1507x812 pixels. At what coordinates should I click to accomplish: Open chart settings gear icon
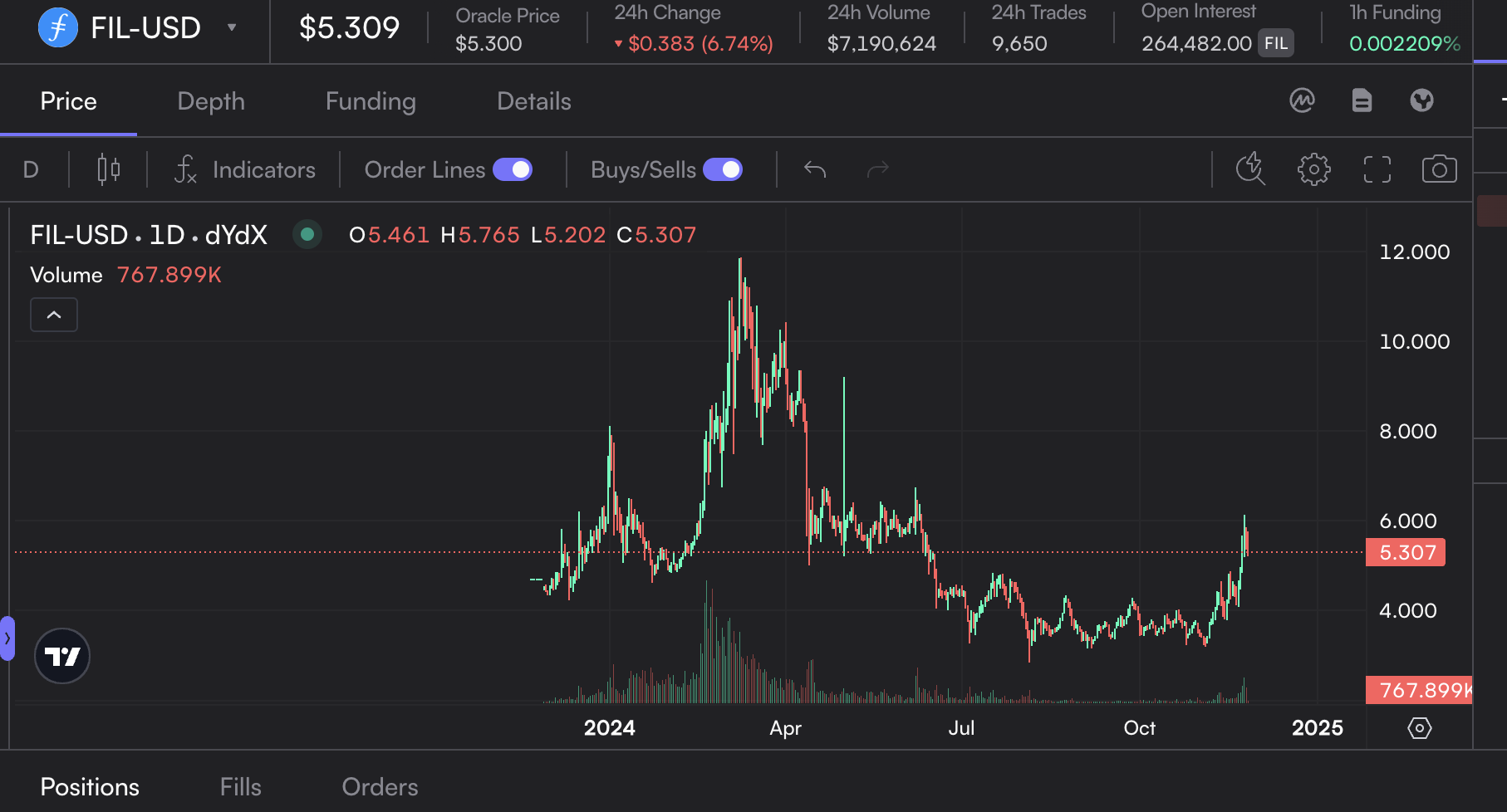click(1313, 169)
